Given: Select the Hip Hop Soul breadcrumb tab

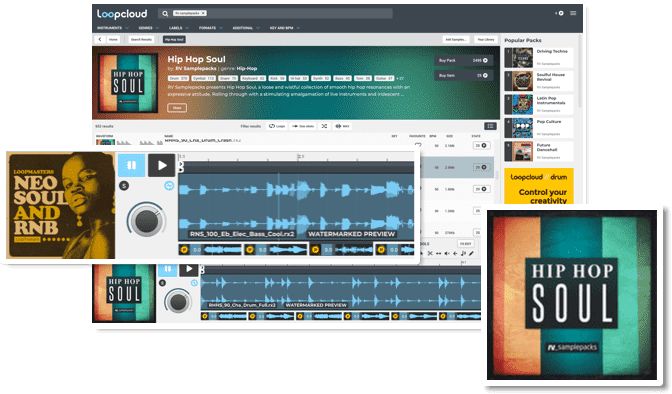Looking at the screenshot, I should (x=174, y=39).
